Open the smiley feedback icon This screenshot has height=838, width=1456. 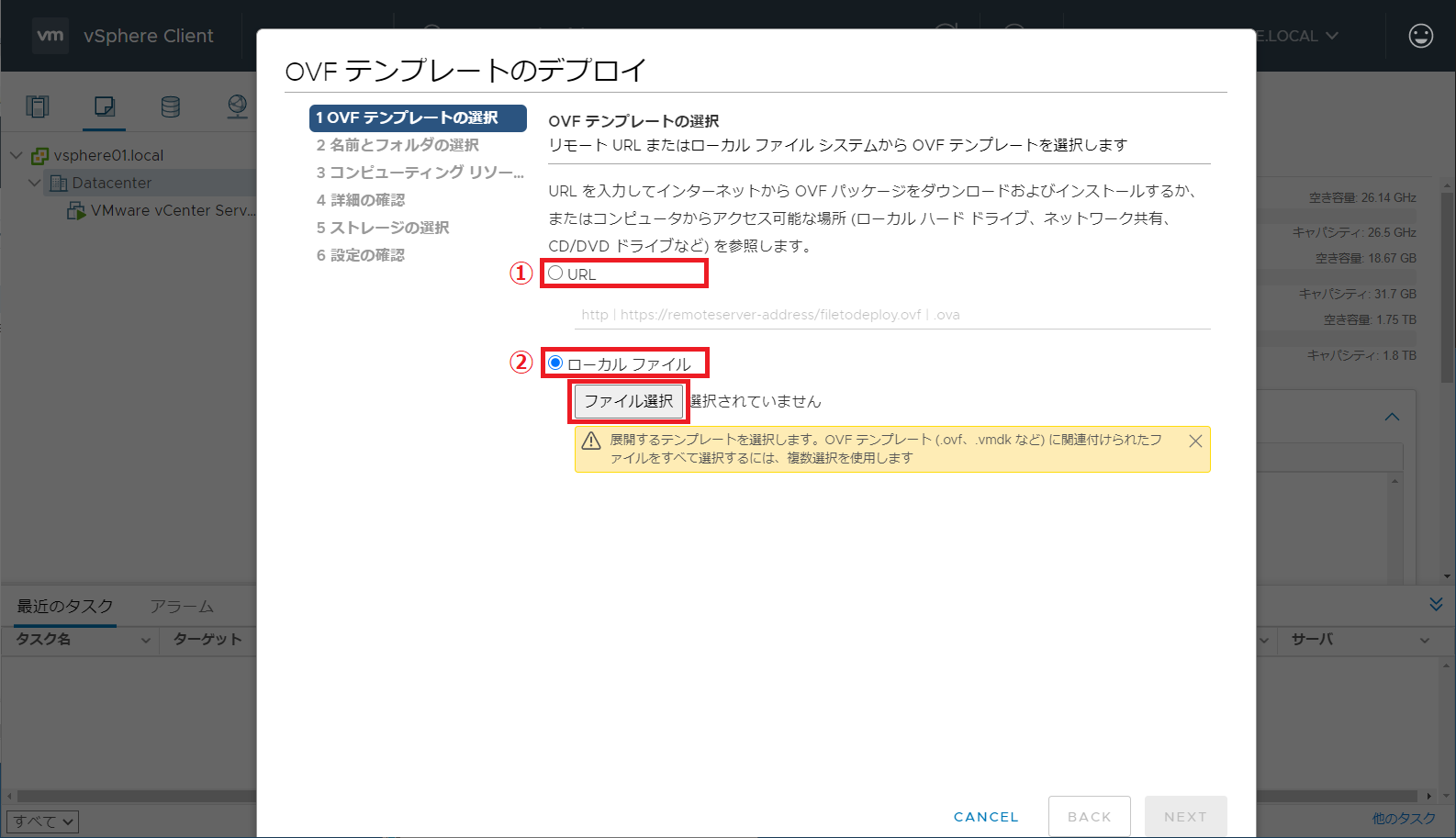tap(1420, 36)
